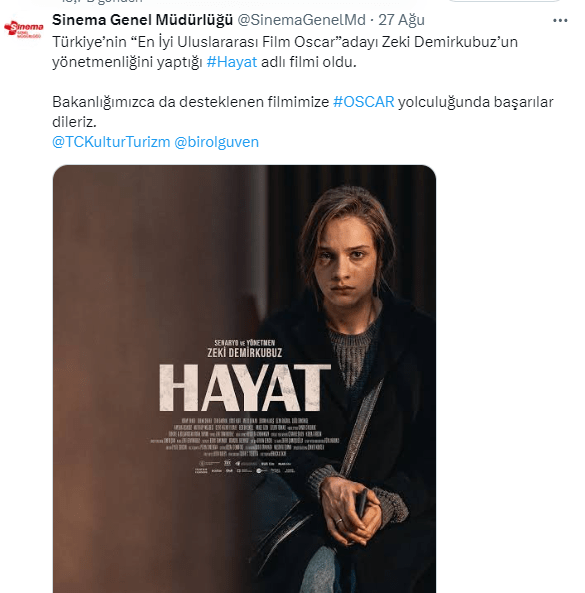
Task: Click the sponsor logos row on poster
Action: pyautogui.click(x=245, y=467)
